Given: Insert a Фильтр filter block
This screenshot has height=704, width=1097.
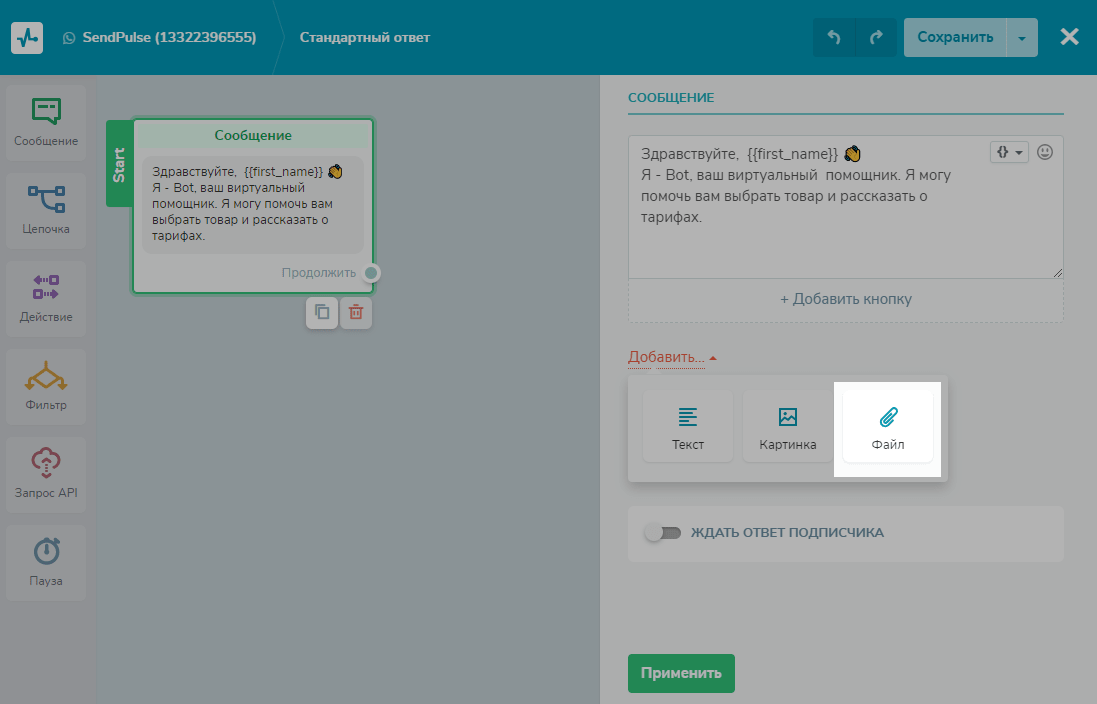Looking at the screenshot, I should [x=46, y=387].
